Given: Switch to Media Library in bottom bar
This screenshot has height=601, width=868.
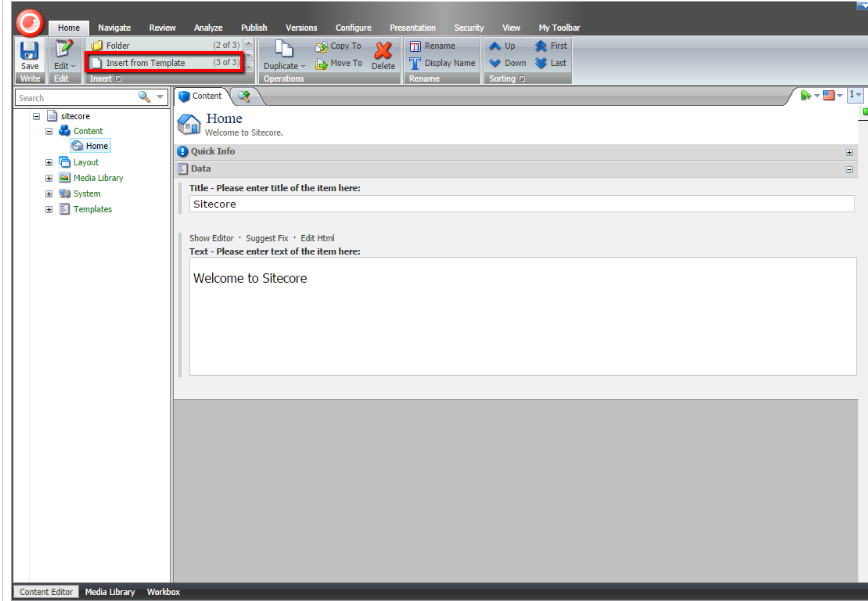Looking at the screenshot, I should click(110, 592).
